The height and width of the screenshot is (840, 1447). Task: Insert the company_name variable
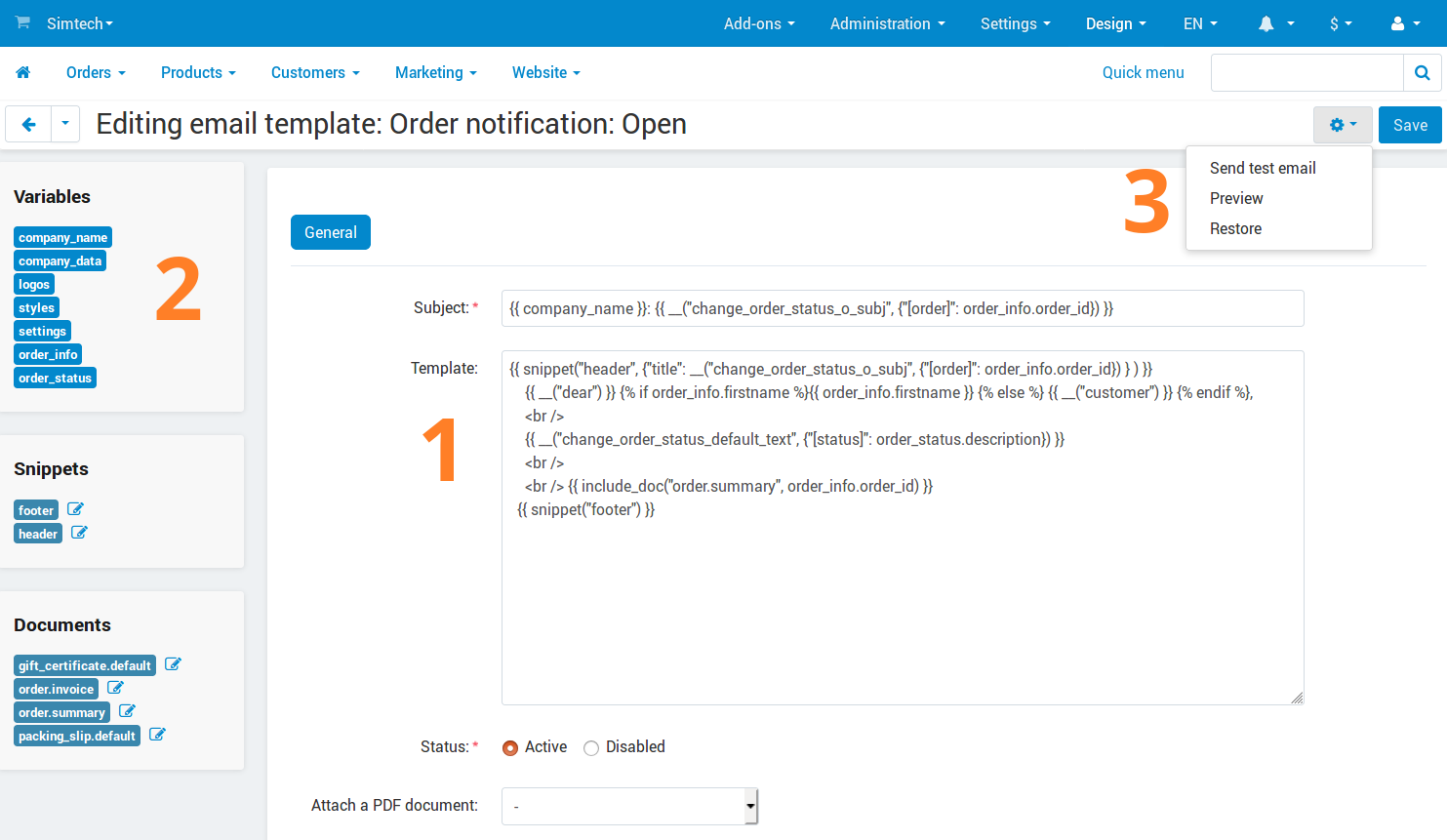click(x=63, y=237)
